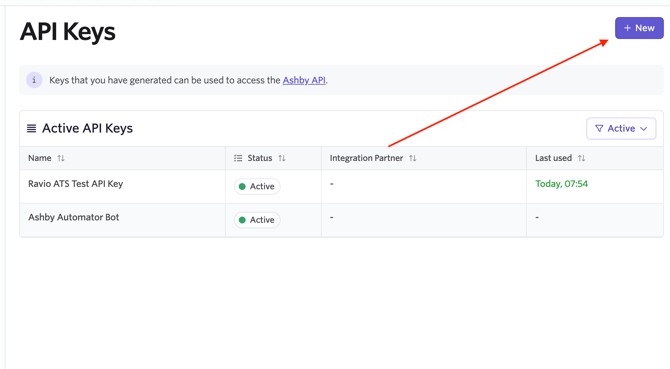Click the info icon in the banner
The width and height of the screenshot is (670, 369).
click(x=34, y=80)
